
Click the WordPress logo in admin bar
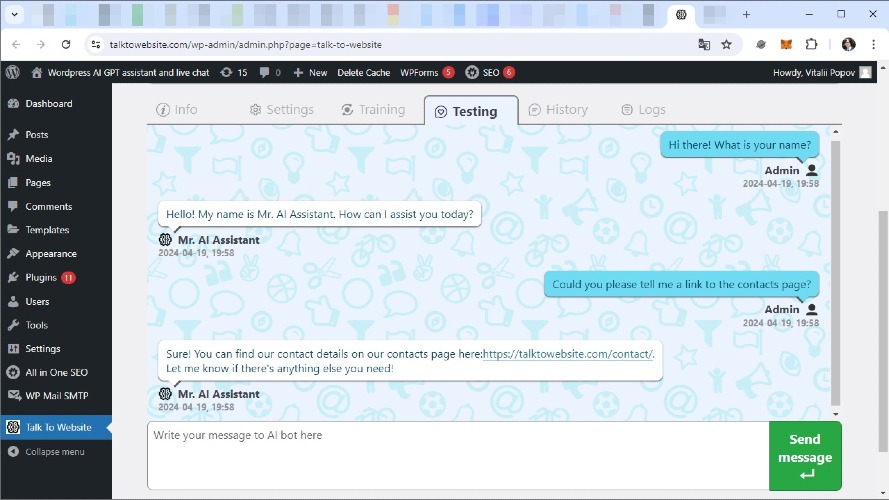pyautogui.click(x=12, y=72)
